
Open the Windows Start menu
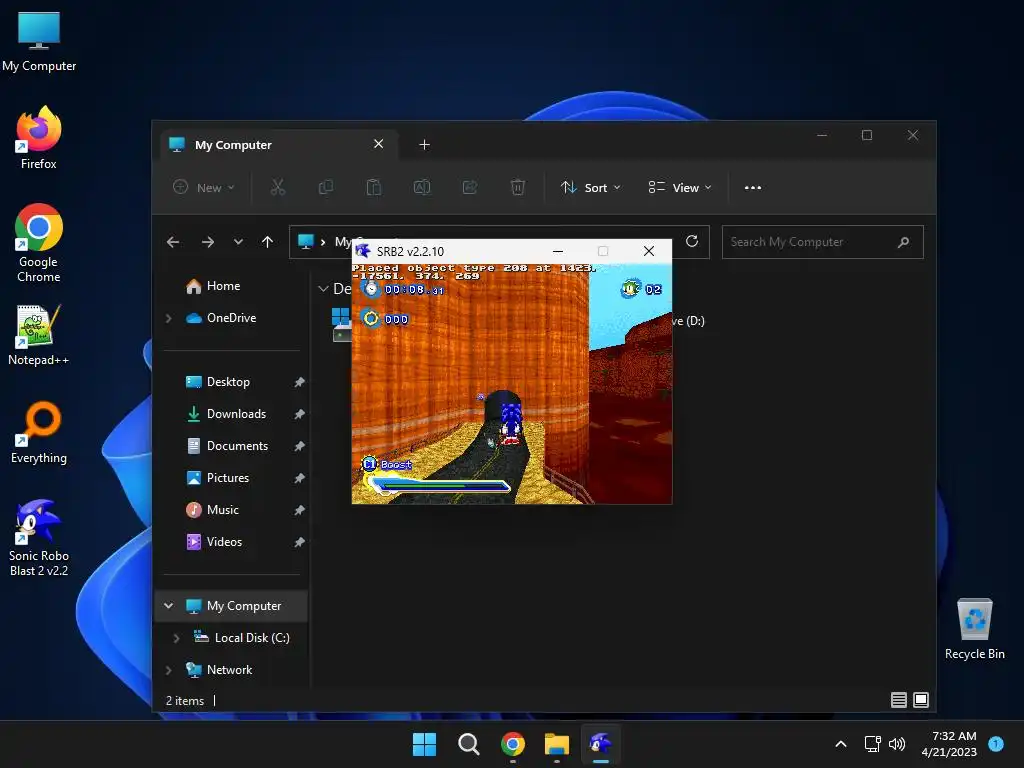tap(424, 744)
